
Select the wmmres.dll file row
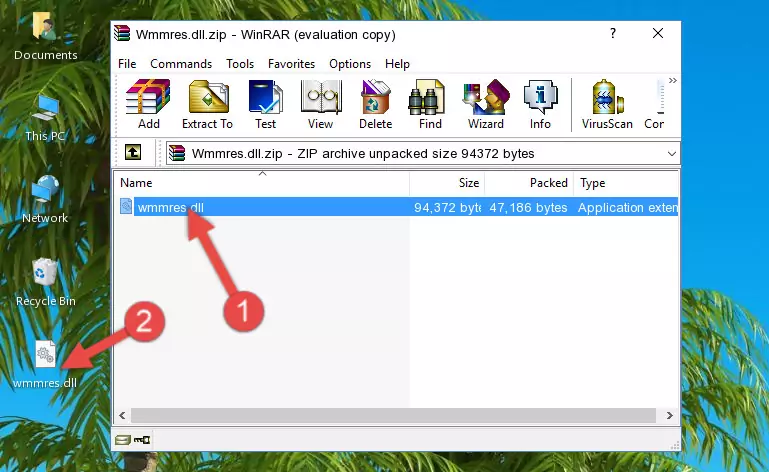397,207
